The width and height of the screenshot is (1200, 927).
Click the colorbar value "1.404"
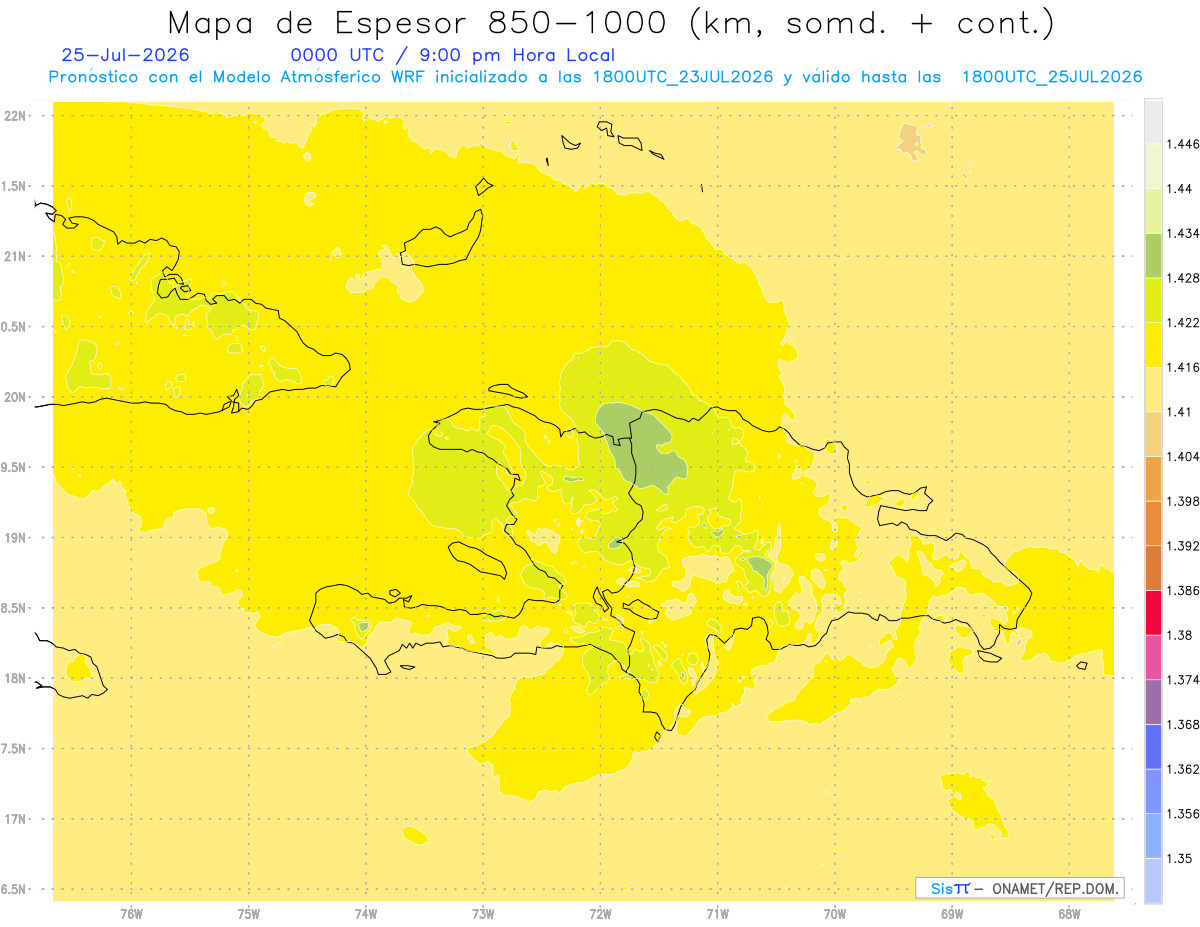click(1185, 457)
